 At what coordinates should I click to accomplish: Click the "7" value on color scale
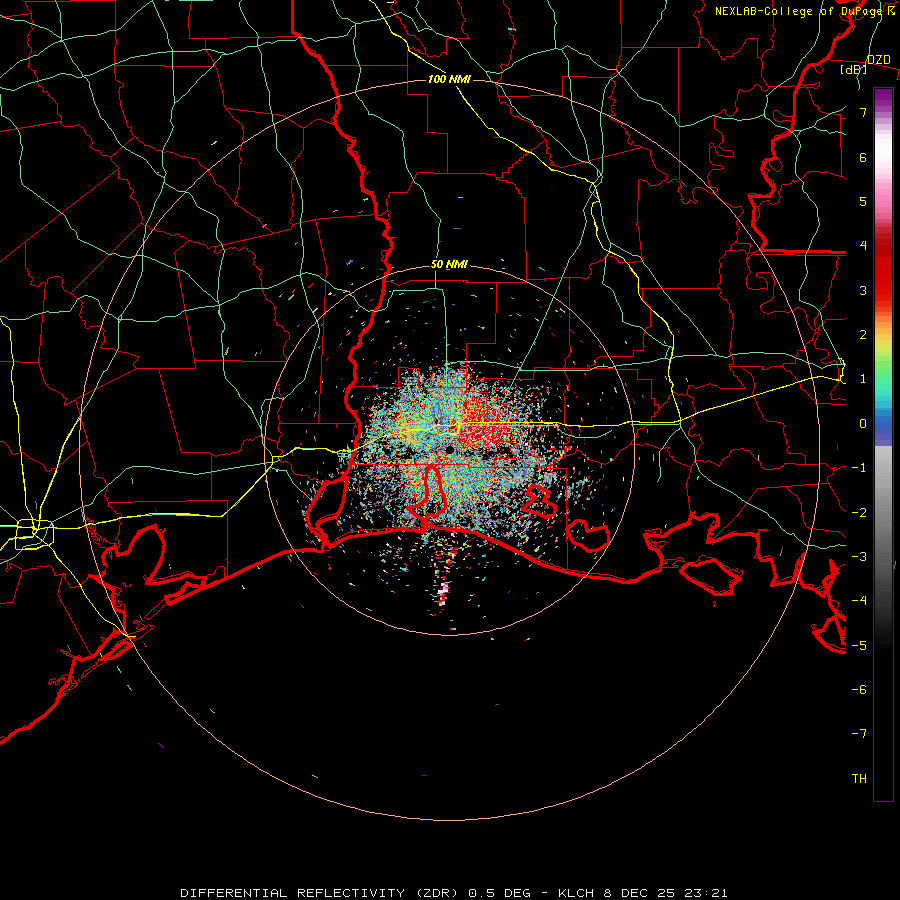(863, 112)
